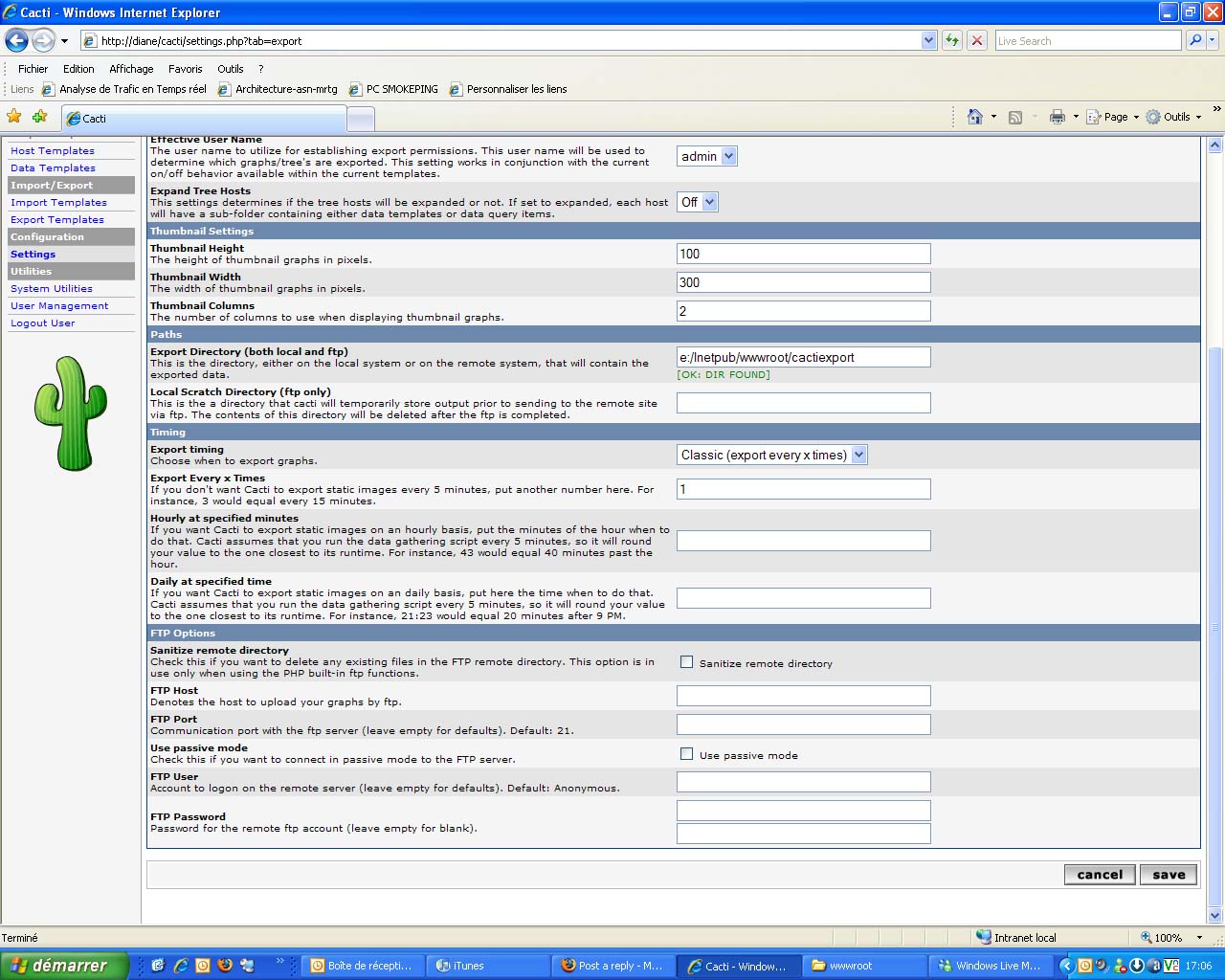
Task: Click the Stop loading red X icon
Action: pos(976,40)
